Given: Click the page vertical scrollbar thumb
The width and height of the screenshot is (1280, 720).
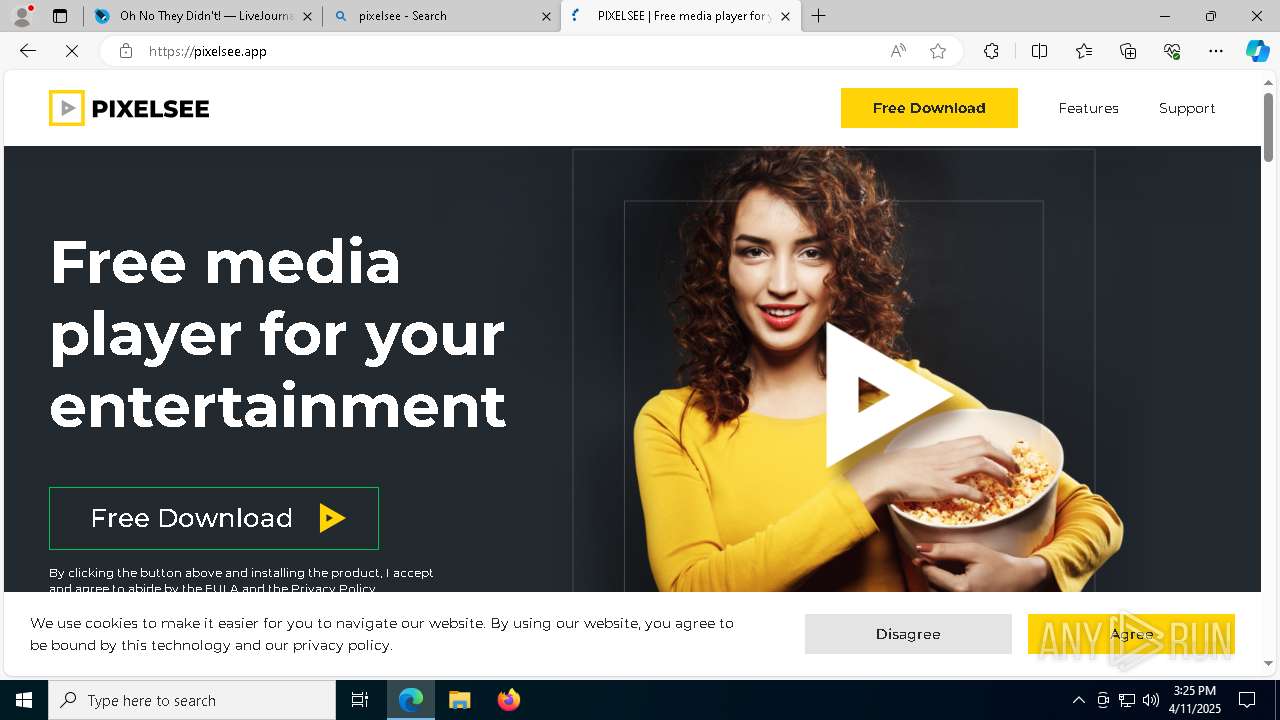Looking at the screenshot, I should 1268,127.
